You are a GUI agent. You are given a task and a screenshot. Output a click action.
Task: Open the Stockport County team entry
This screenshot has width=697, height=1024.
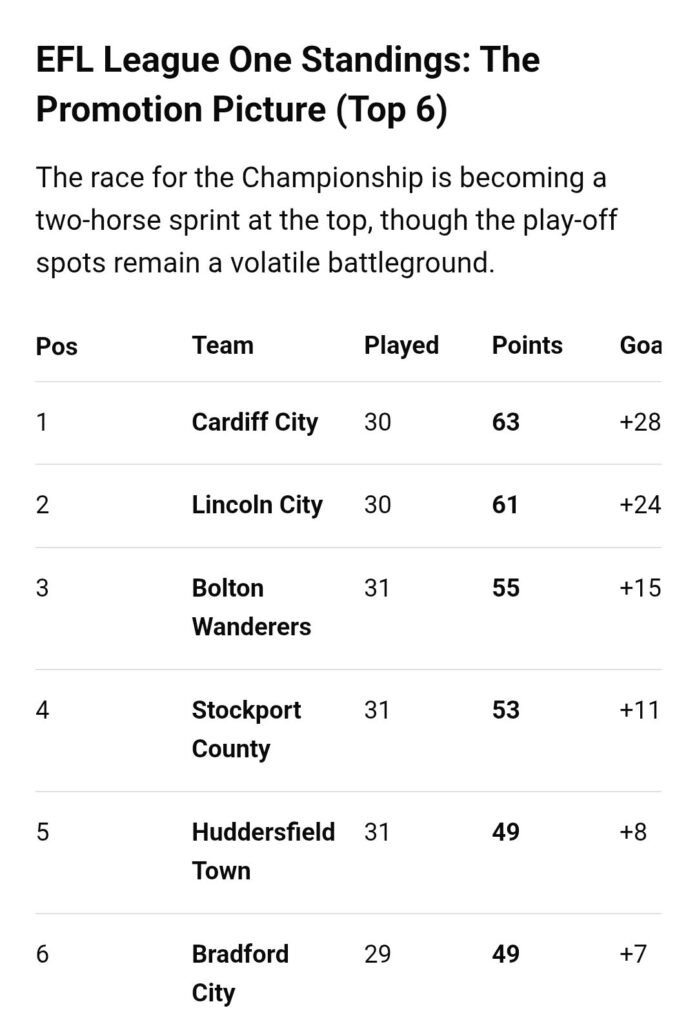[246, 730]
